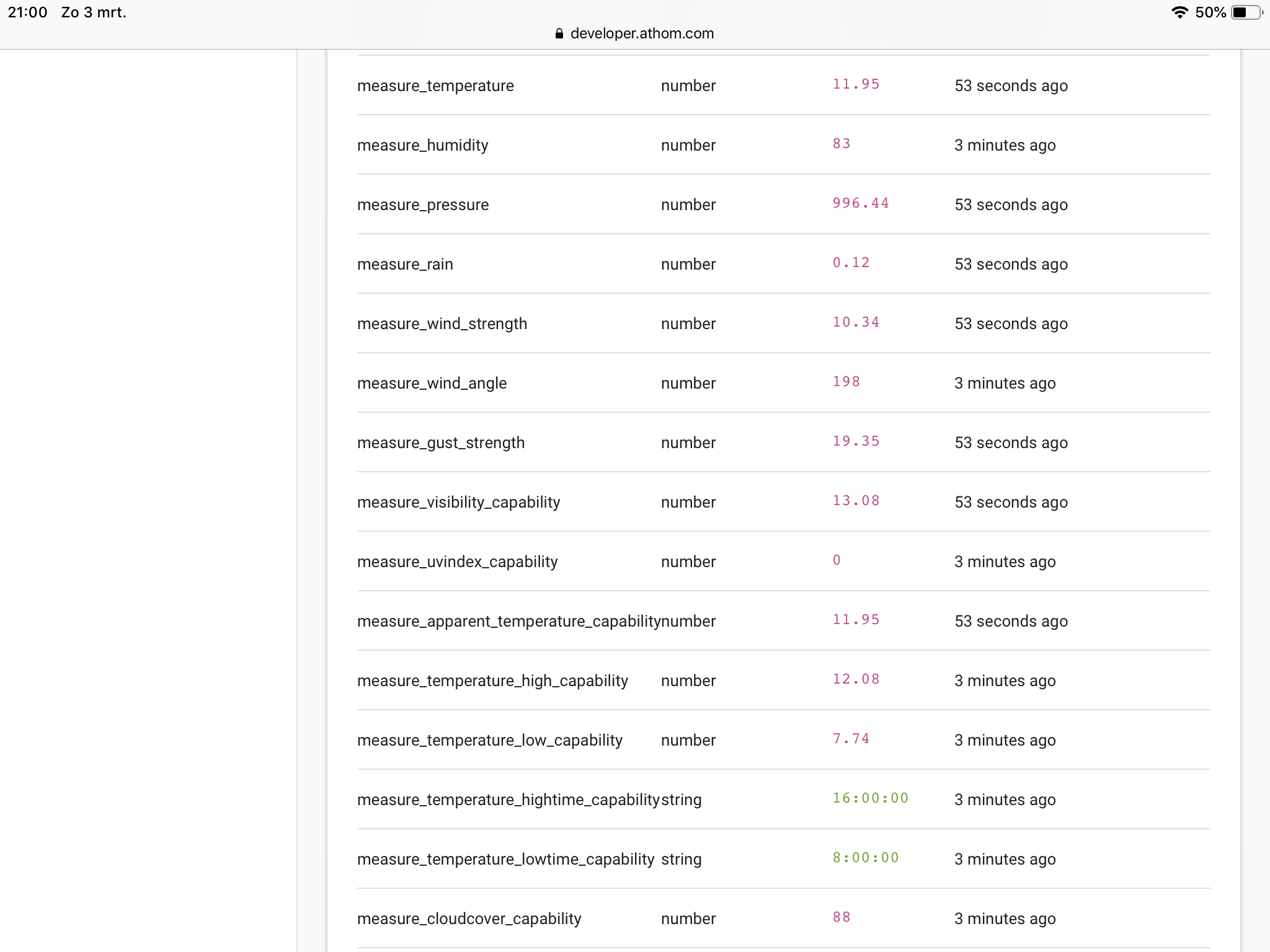The height and width of the screenshot is (952, 1270).
Task: Tap the Wi-Fi status icon
Action: pyautogui.click(x=1179, y=12)
